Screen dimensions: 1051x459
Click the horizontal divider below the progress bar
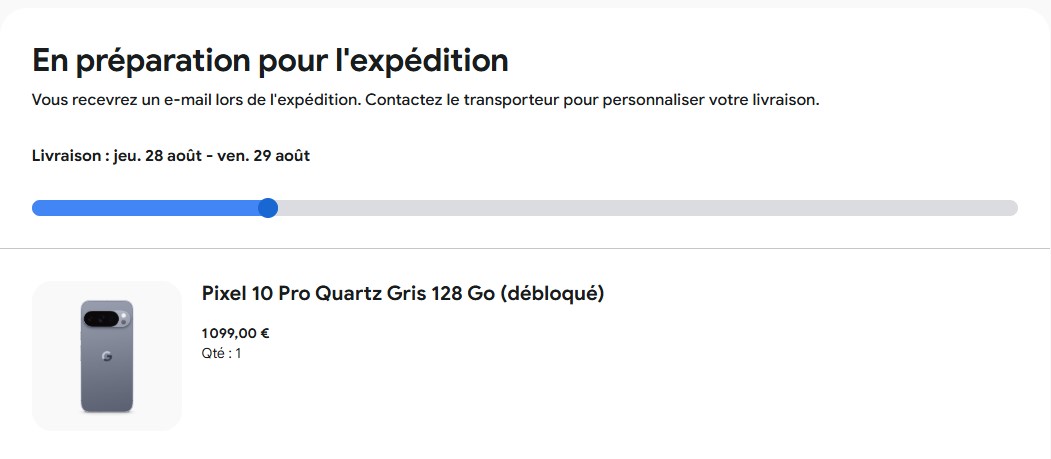point(525,248)
